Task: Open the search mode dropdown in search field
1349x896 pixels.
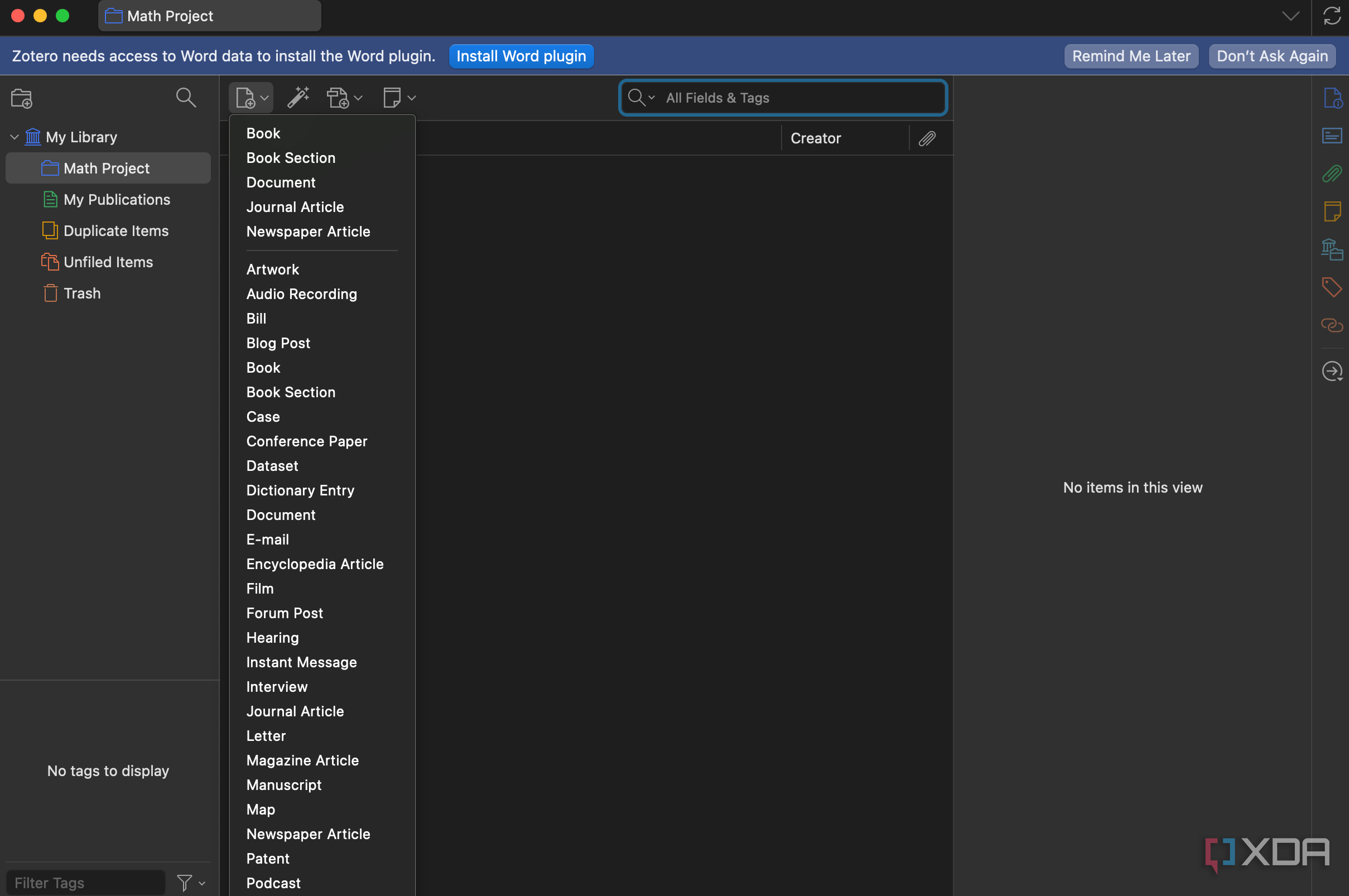Action: (x=641, y=98)
